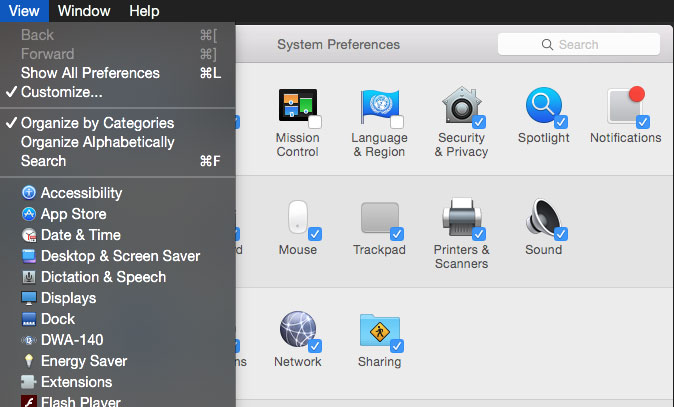This screenshot has width=674, height=407.
Task: Click the Language & Region flag icon
Action: click(380, 106)
